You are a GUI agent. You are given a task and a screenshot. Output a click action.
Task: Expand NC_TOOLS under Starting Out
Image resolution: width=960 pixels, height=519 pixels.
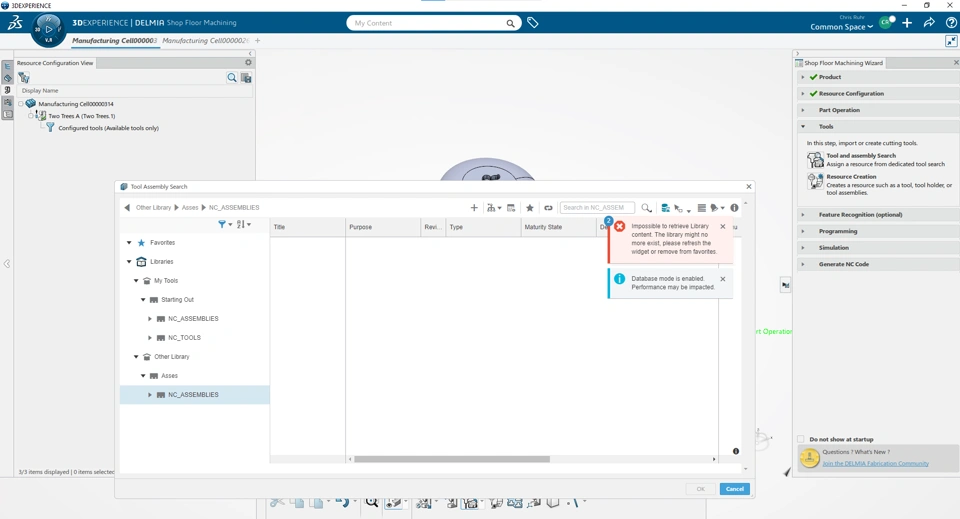click(150, 337)
